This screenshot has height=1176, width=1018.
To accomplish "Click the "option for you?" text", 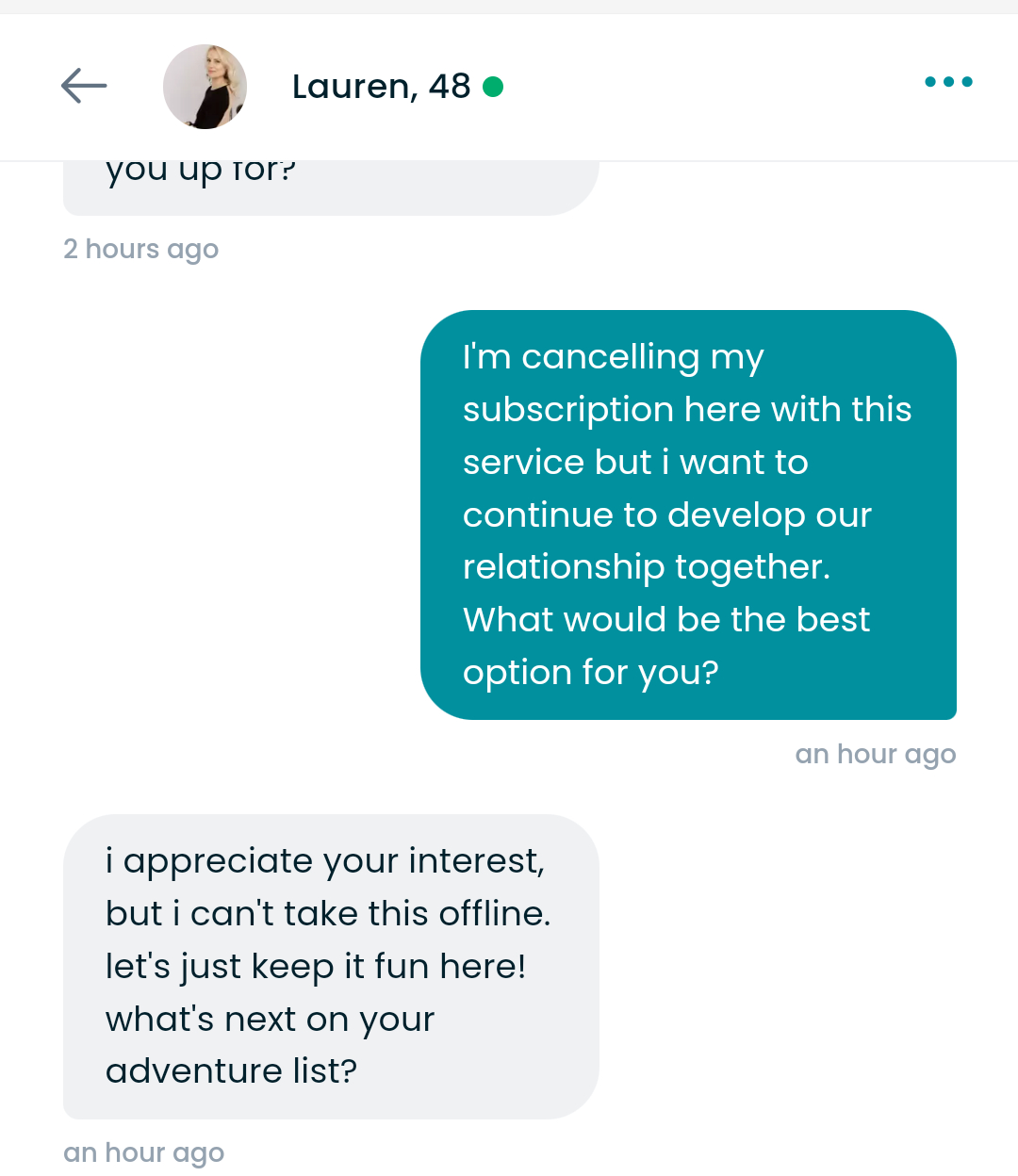I will (x=591, y=673).
